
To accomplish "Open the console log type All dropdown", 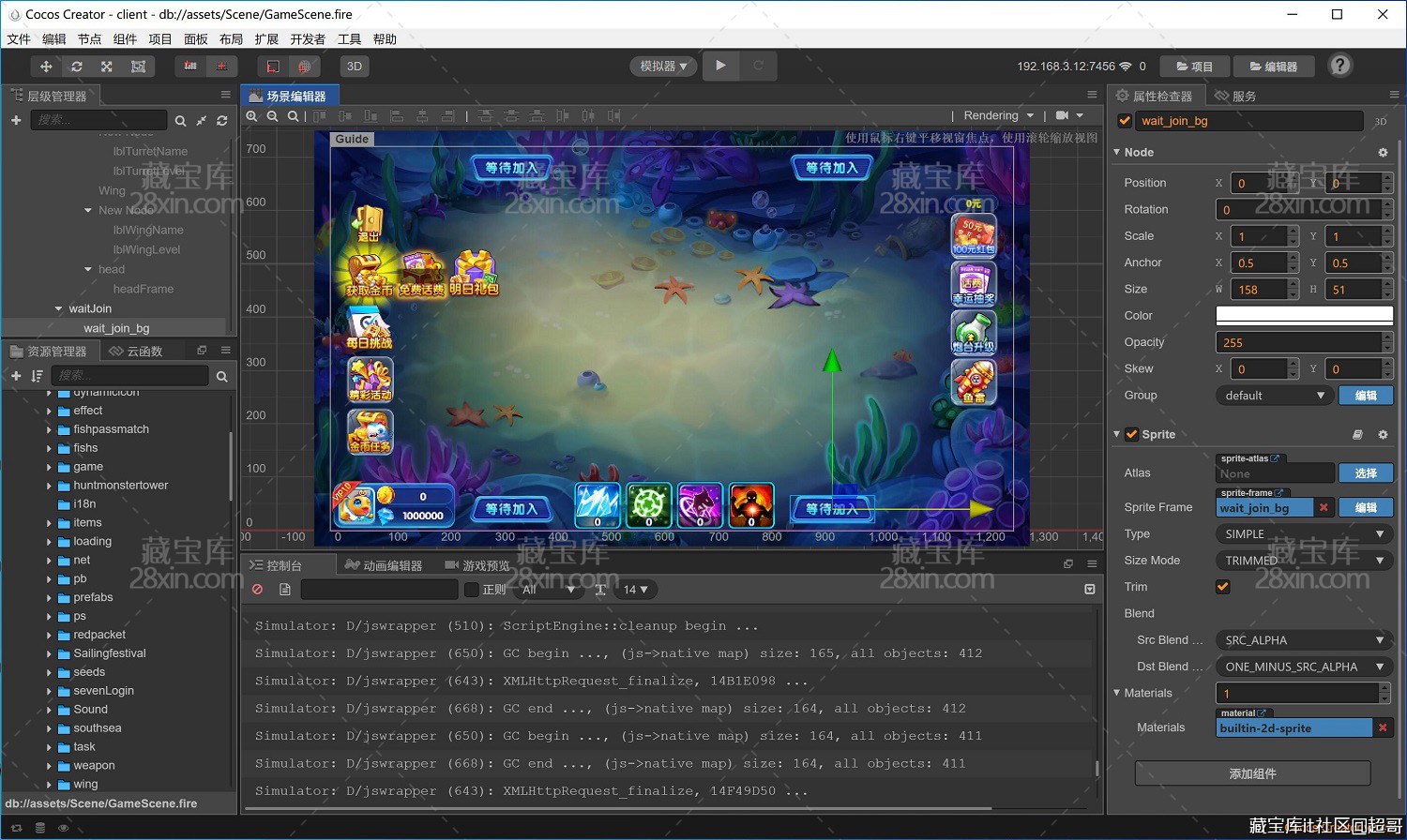I will [x=549, y=590].
